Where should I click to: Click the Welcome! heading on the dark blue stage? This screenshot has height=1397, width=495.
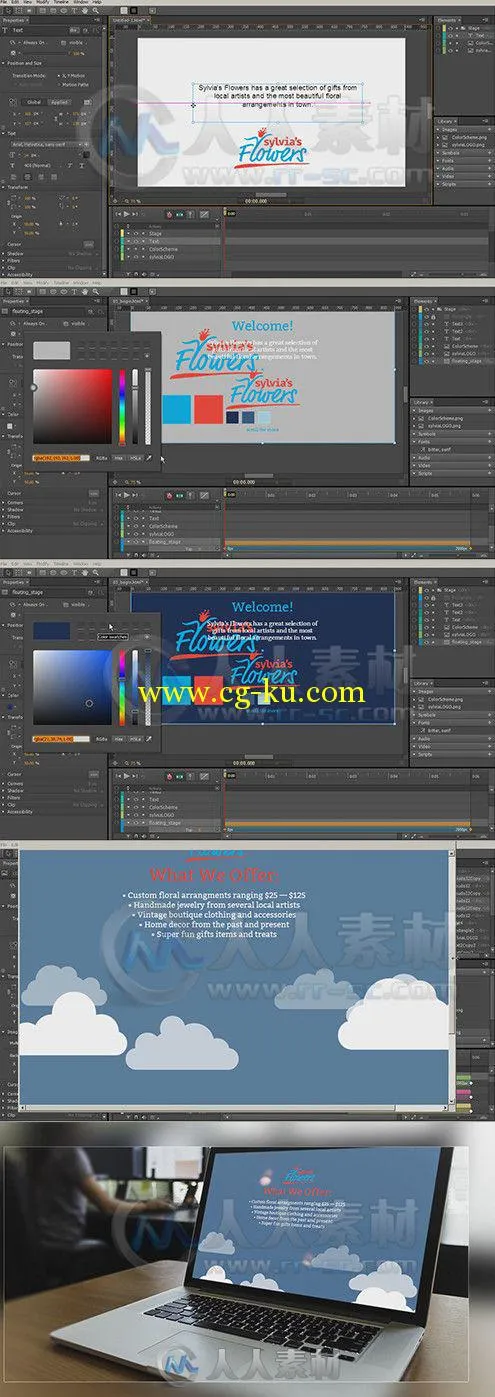pyautogui.click(x=262, y=606)
